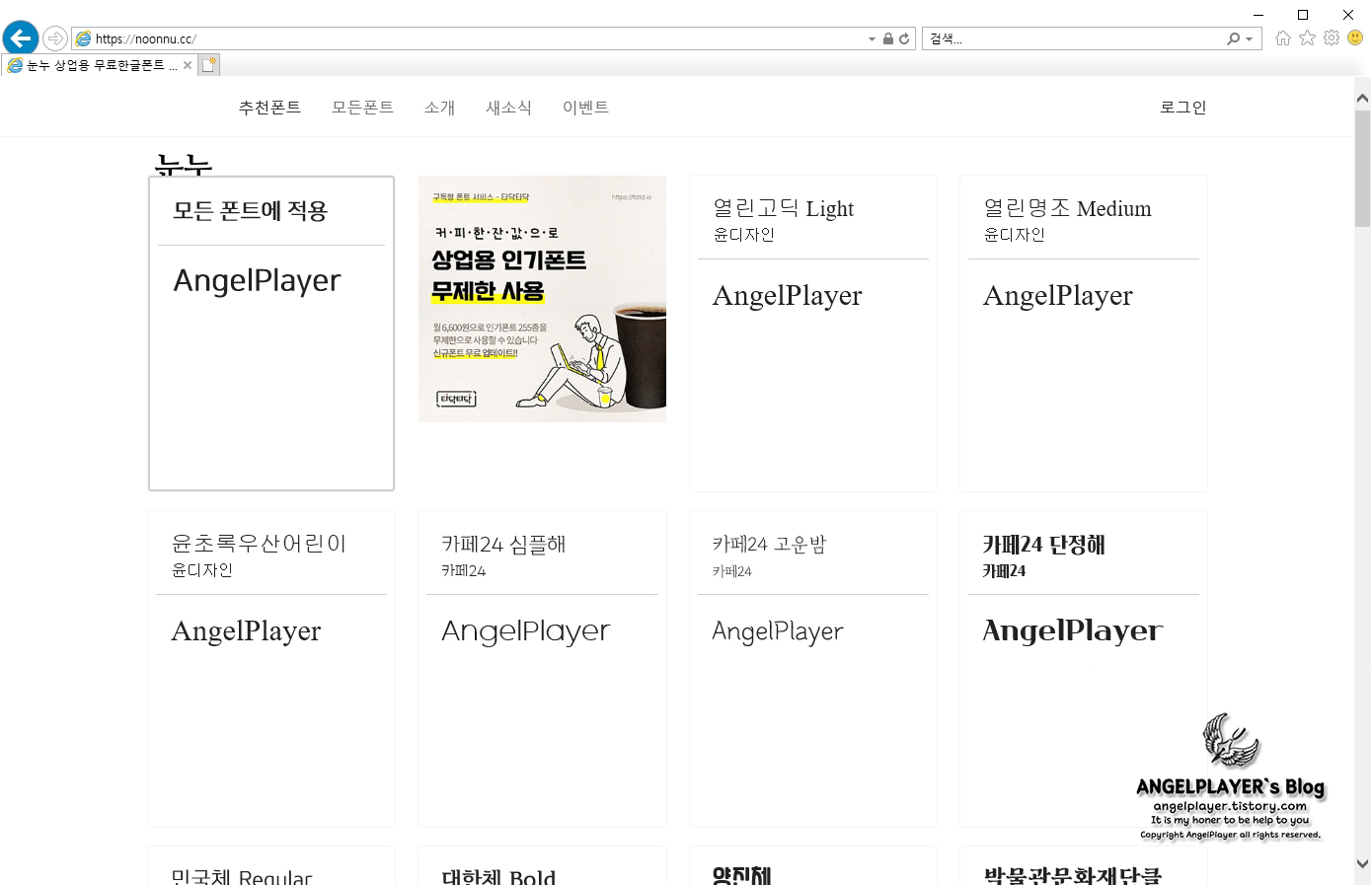Screen dimensions: 1372x886
Task: Open the 이벤트 menu item
Action: click(x=585, y=108)
